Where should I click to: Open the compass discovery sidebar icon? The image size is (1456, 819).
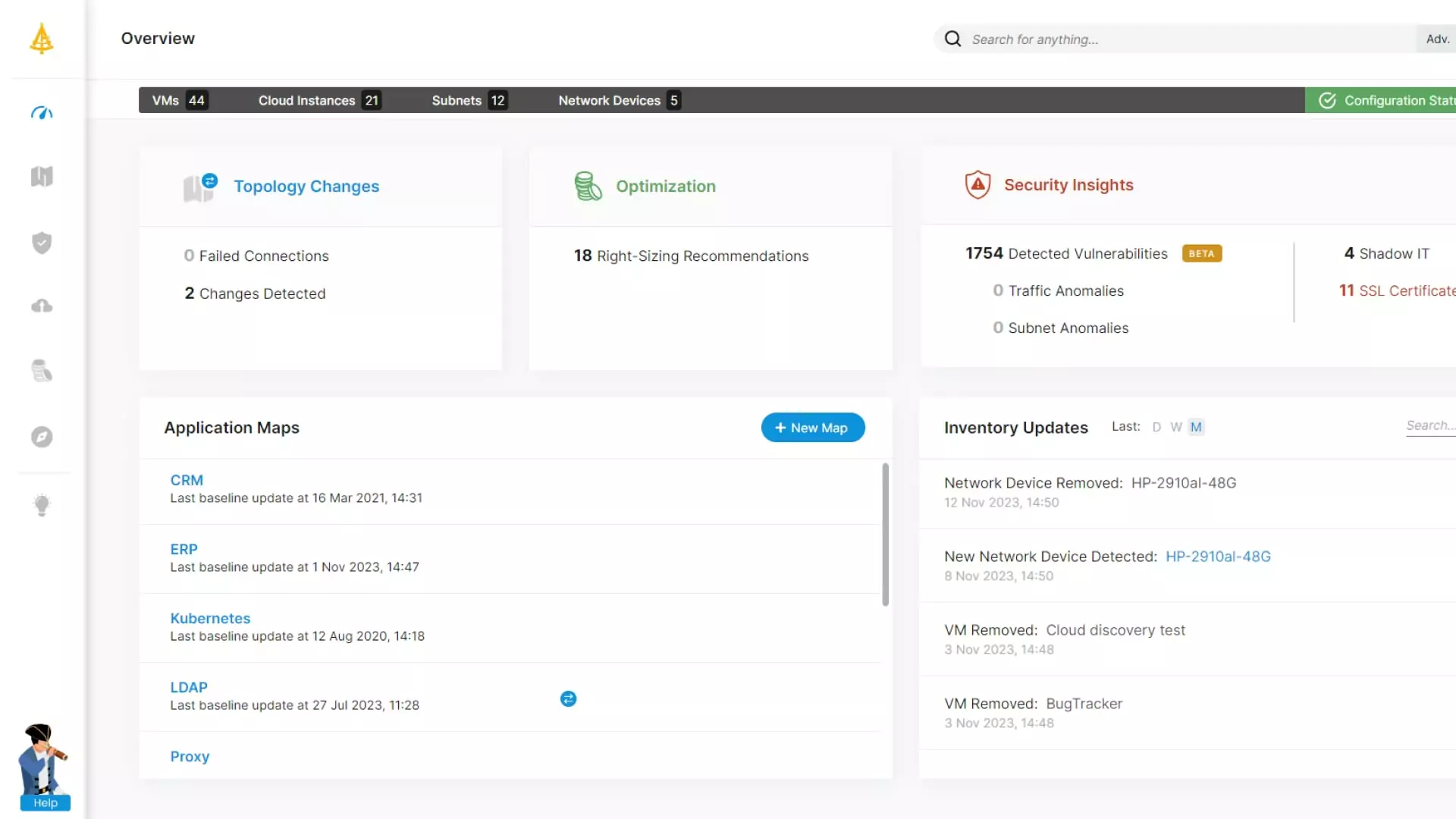[x=42, y=437]
